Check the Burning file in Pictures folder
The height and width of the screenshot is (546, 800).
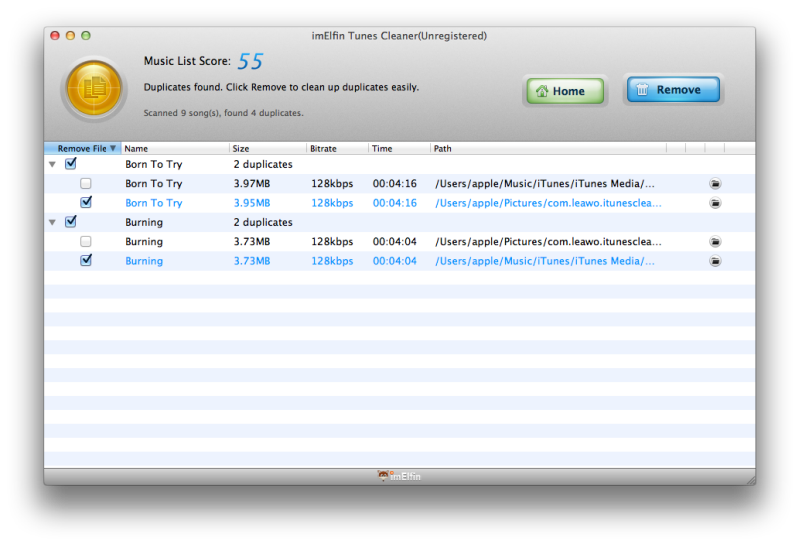(x=86, y=241)
